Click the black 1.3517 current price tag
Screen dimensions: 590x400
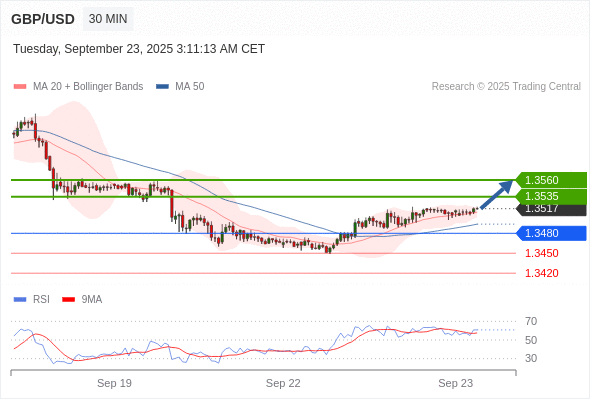[x=550, y=209]
